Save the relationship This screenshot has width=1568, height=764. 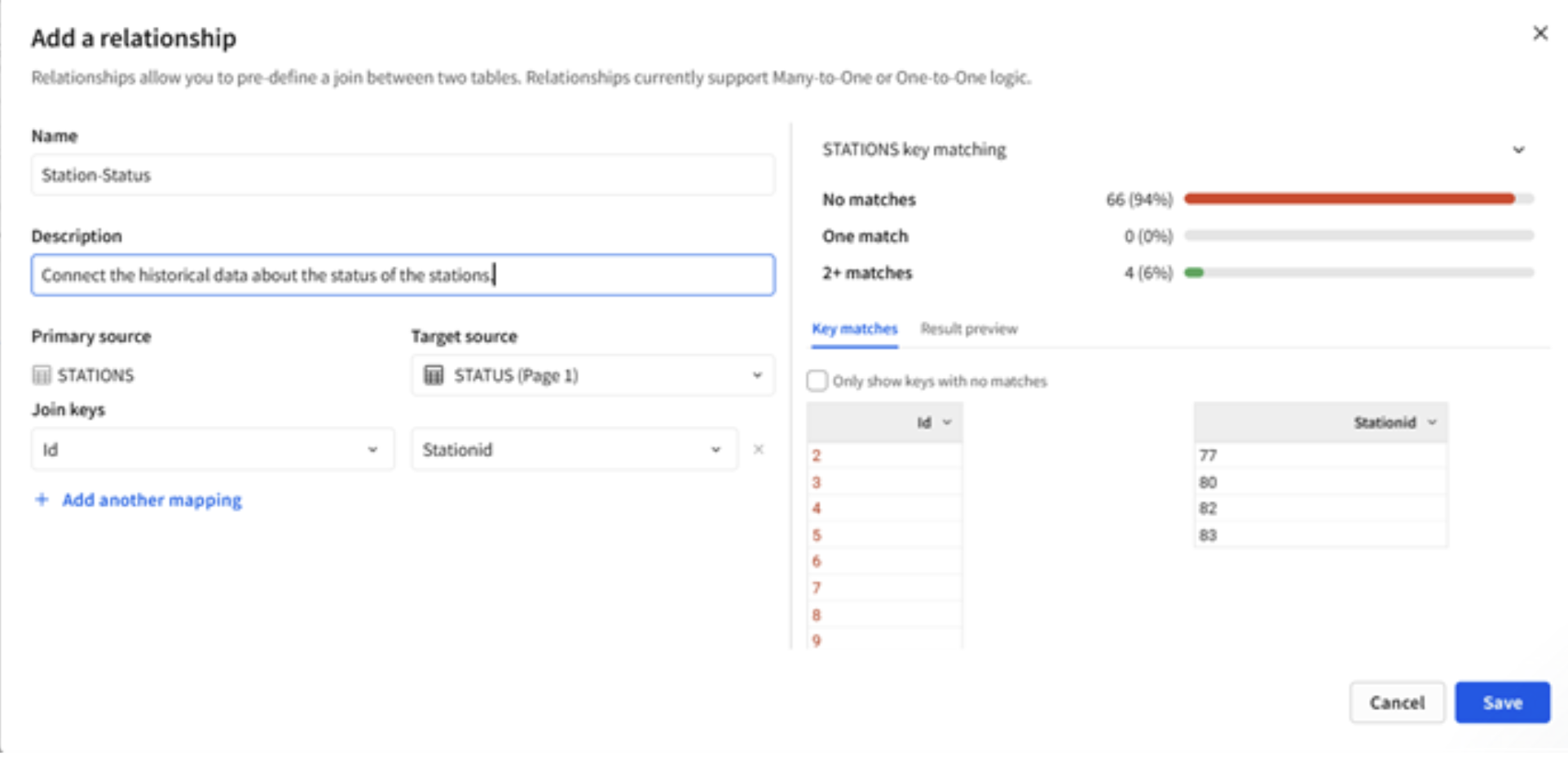[1501, 702]
